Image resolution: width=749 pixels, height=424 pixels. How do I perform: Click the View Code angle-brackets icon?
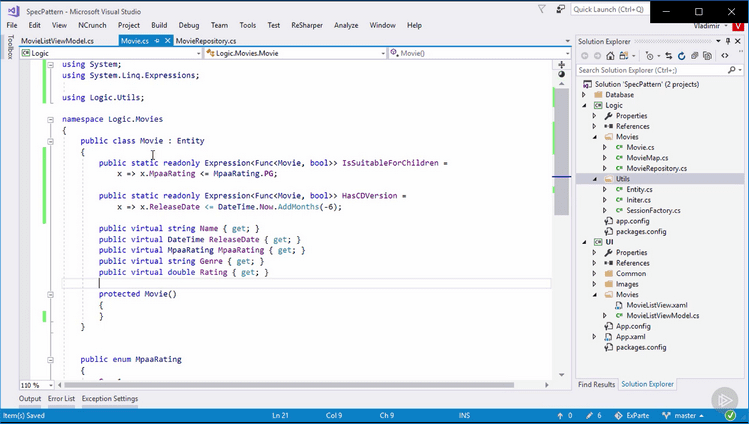[725, 56]
